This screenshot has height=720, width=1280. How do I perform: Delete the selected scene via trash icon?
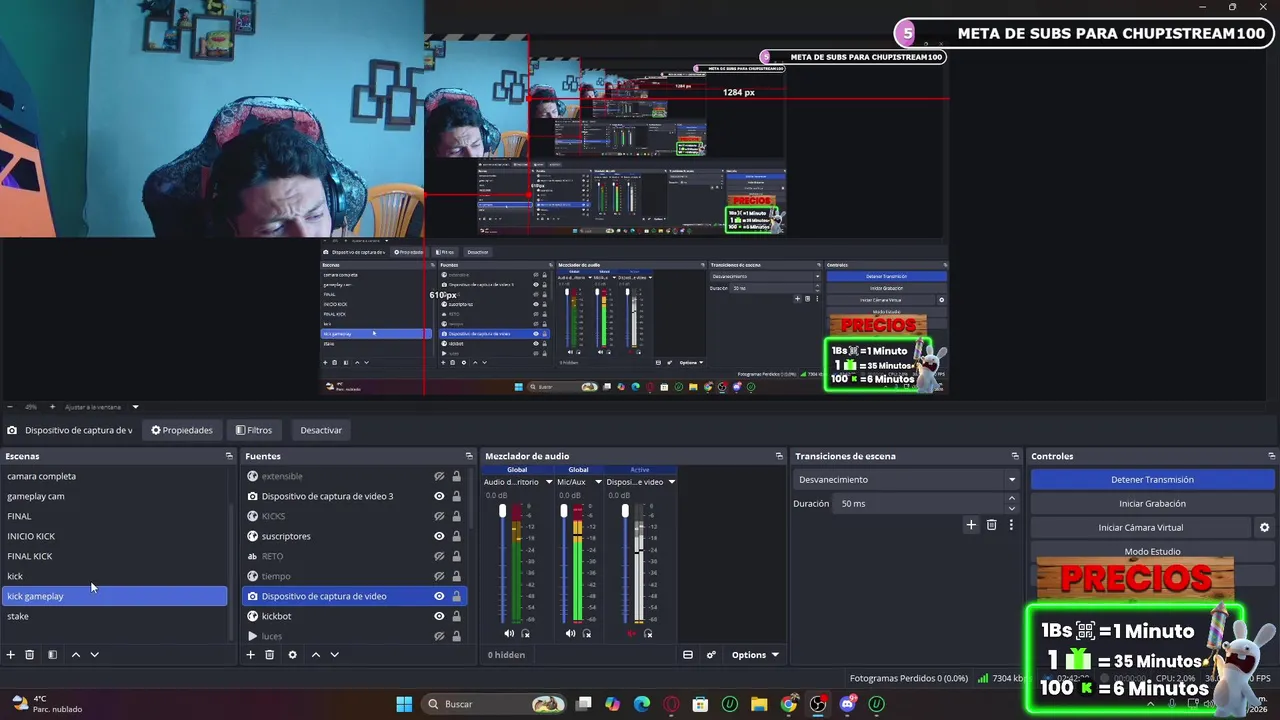pyautogui.click(x=30, y=655)
